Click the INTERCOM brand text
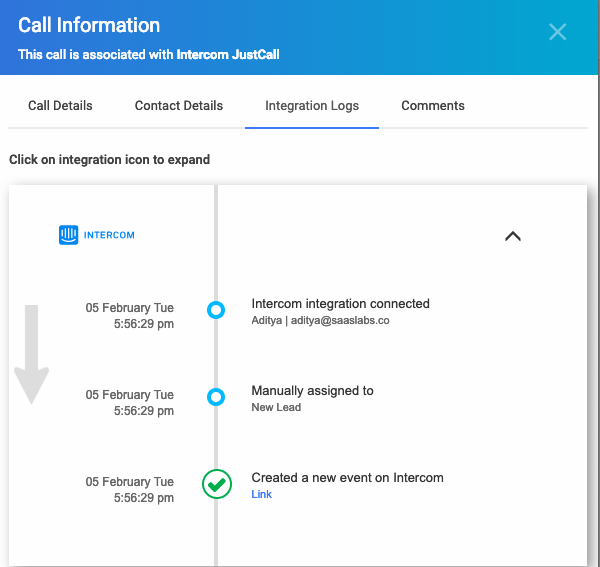Viewport: 600px width, 567px height. 109,235
